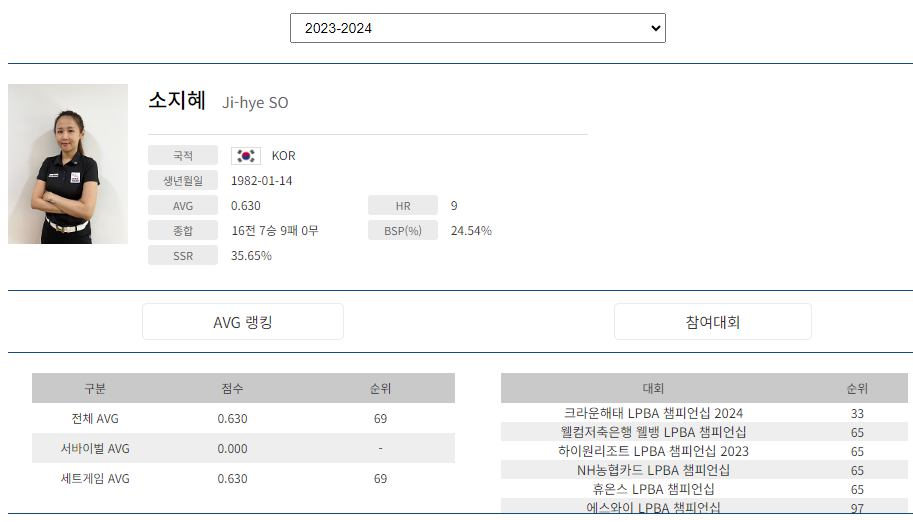
Task: Click the AVG 랭킹 button
Action: [x=243, y=322]
